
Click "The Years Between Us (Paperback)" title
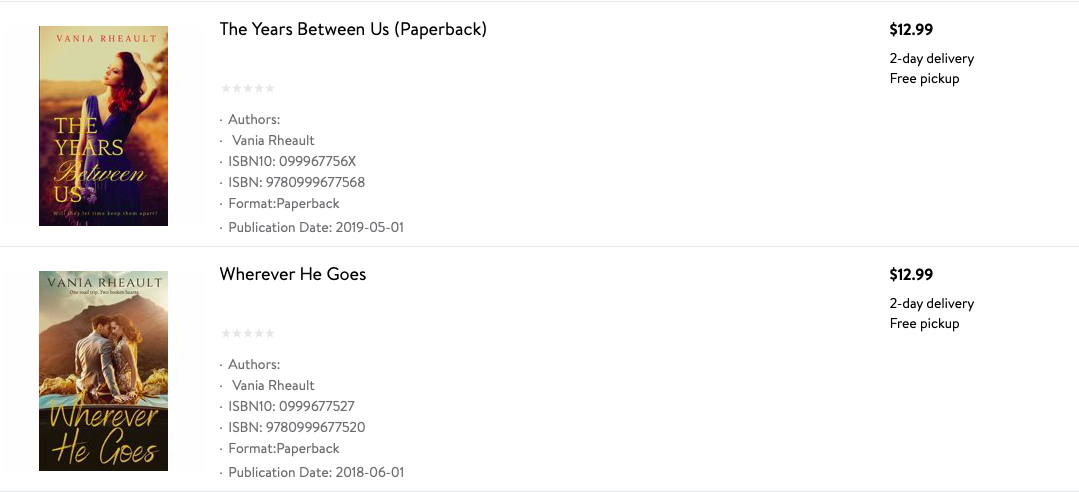click(353, 29)
